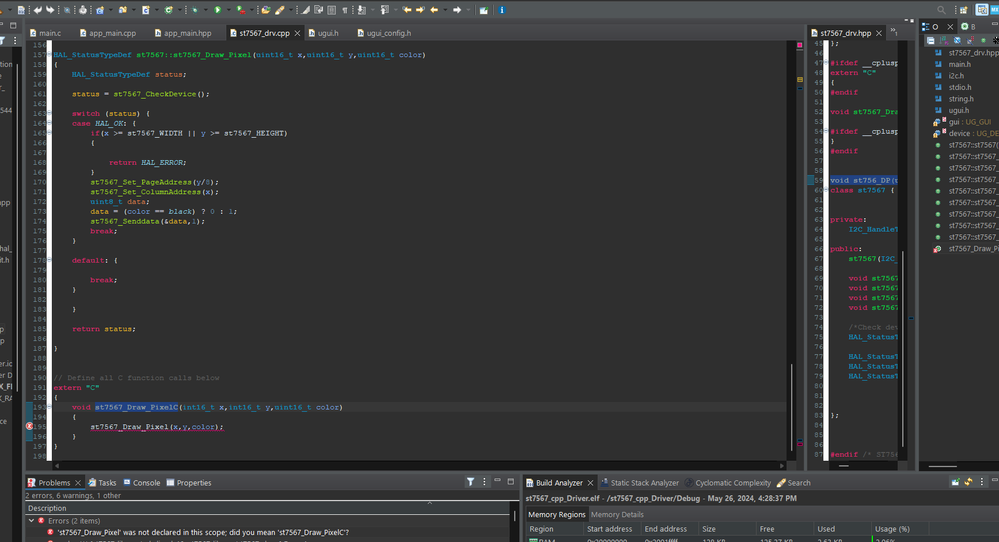Select 'st7567_Draw_Pixel' not declared error row
This screenshot has height=542, width=999.
(203, 532)
